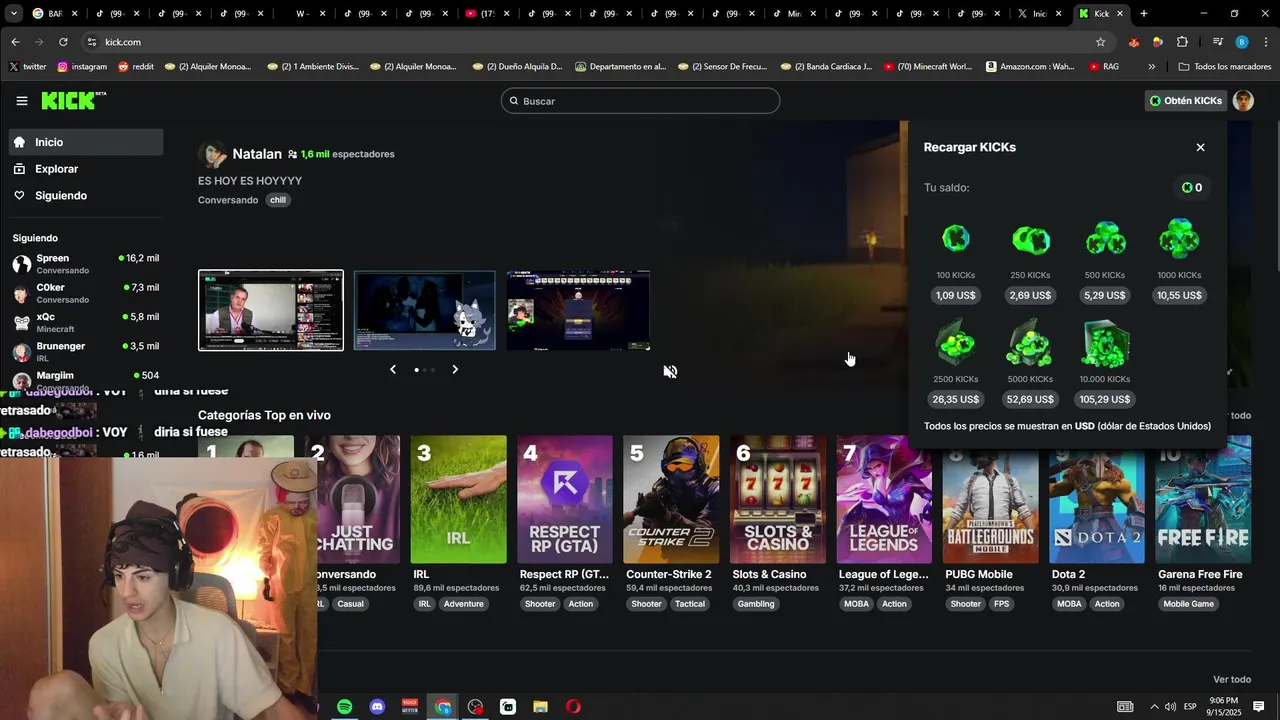The image size is (1280, 720).
Task: Buy for 2,69 US$
Action: click(1030, 295)
